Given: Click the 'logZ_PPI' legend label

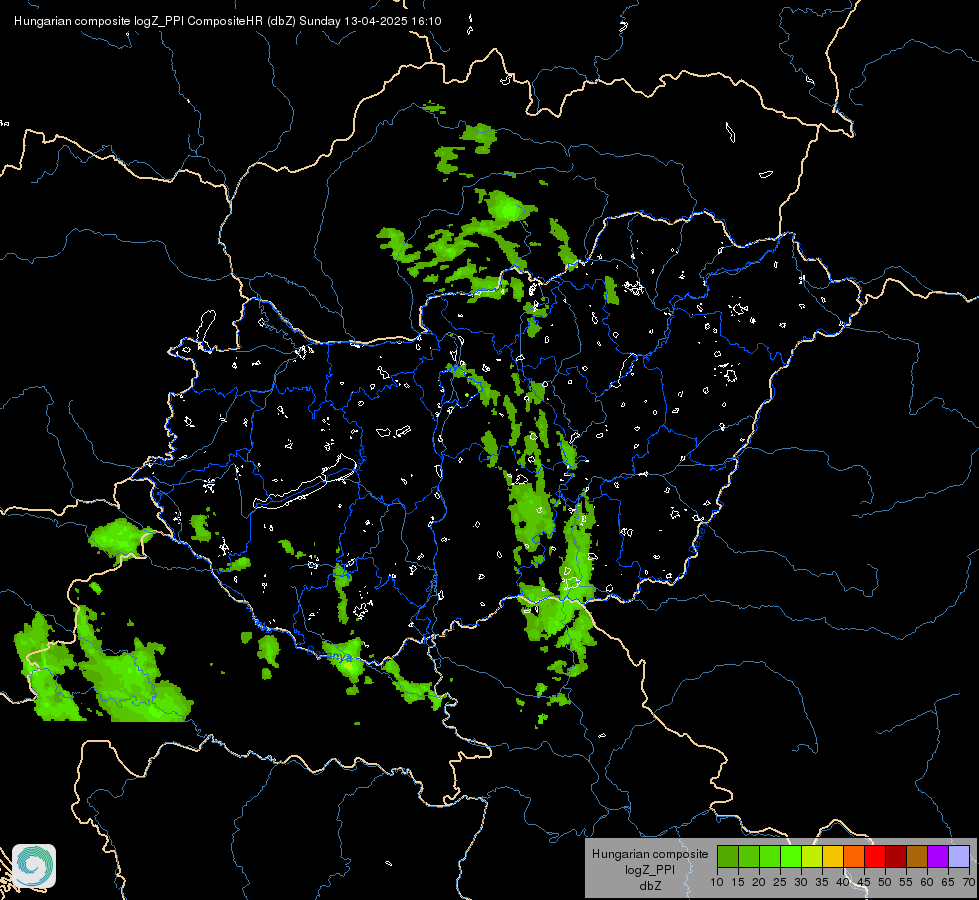Looking at the screenshot, I should coord(650,870).
